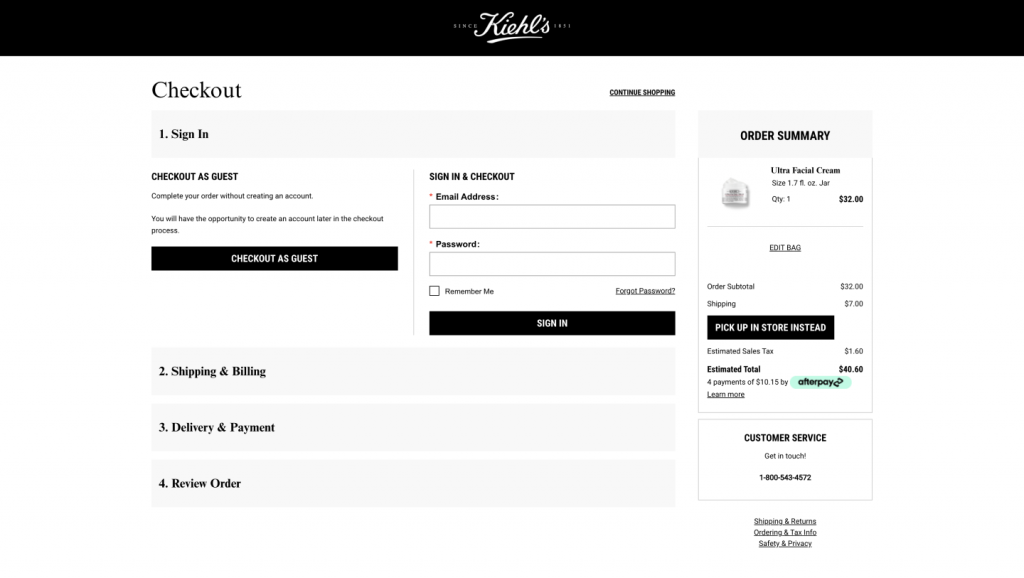Expand the Shipping & Billing section
The height and width of the screenshot is (578, 1024).
pos(413,371)
